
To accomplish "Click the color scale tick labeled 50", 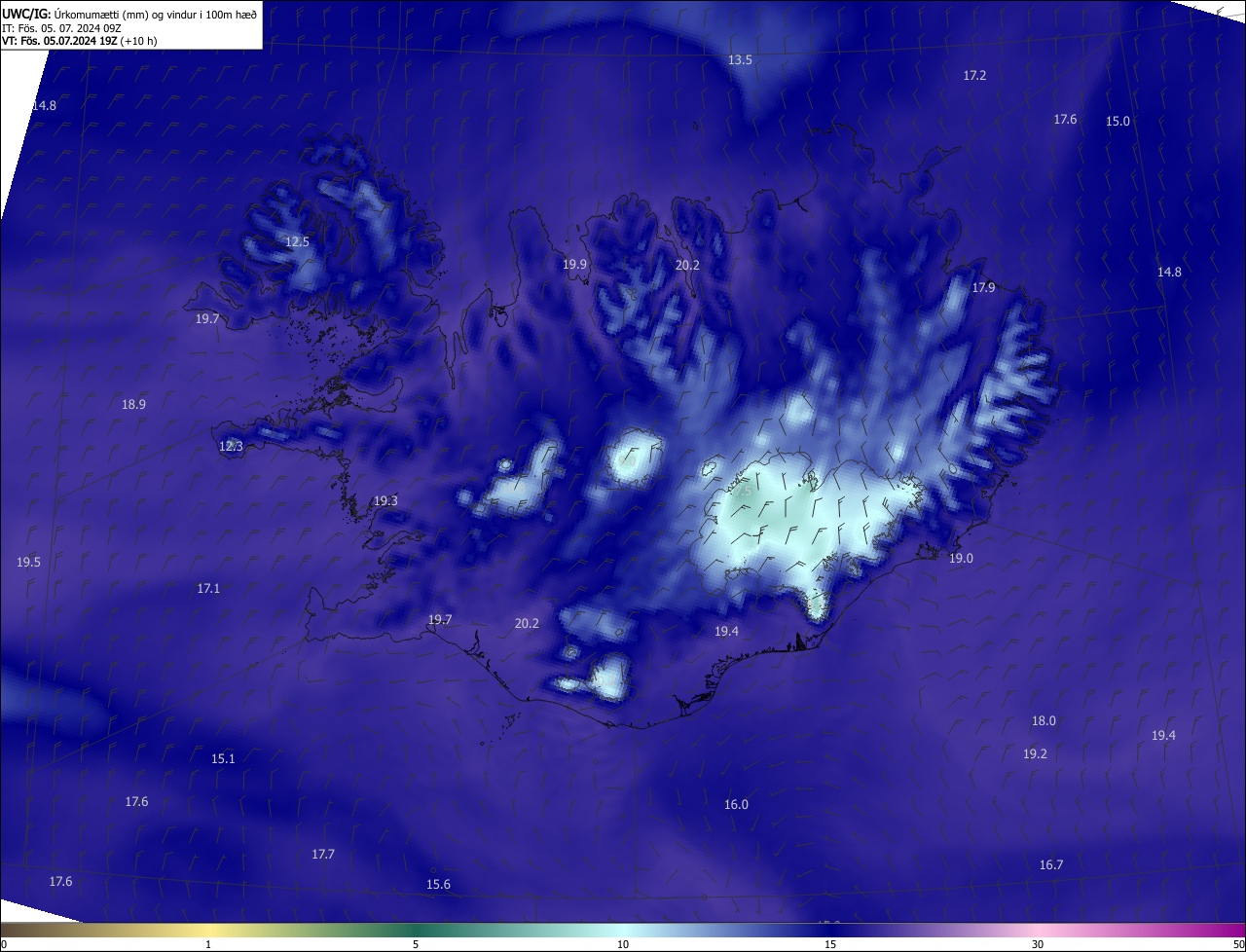I will click(1238, 945).
